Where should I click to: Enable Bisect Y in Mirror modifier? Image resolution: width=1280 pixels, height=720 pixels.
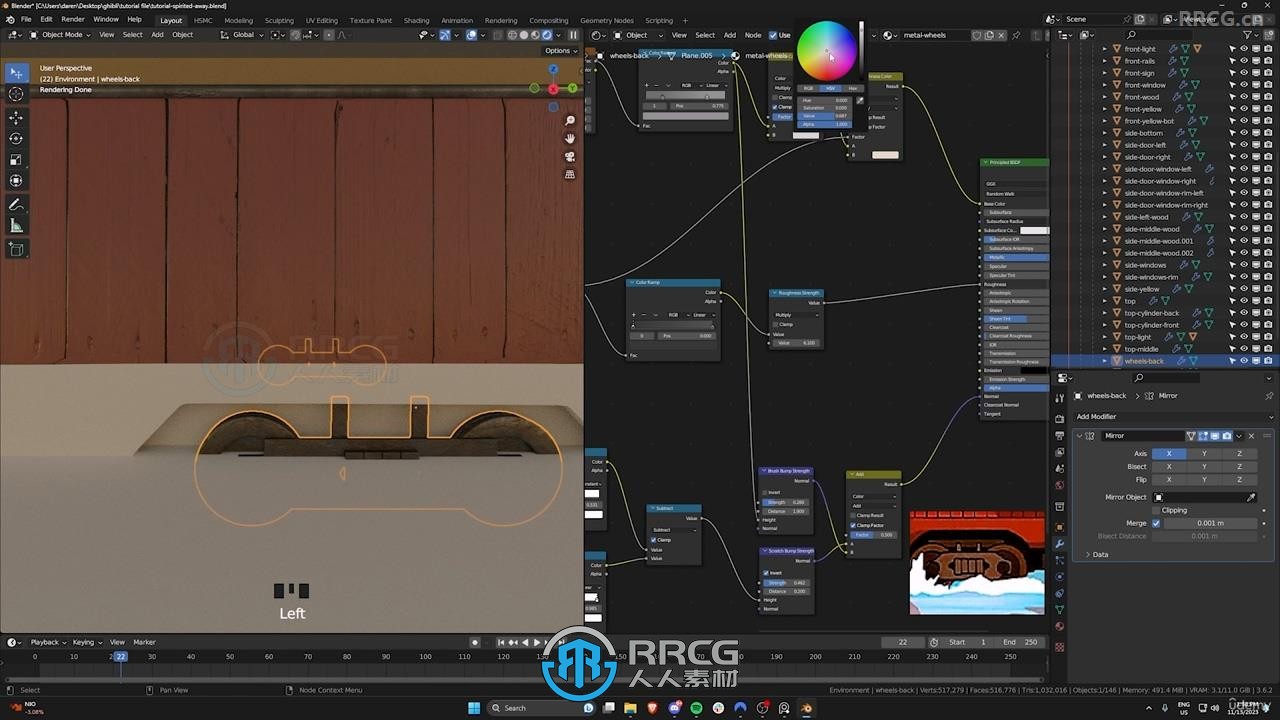coord(1204,466)
